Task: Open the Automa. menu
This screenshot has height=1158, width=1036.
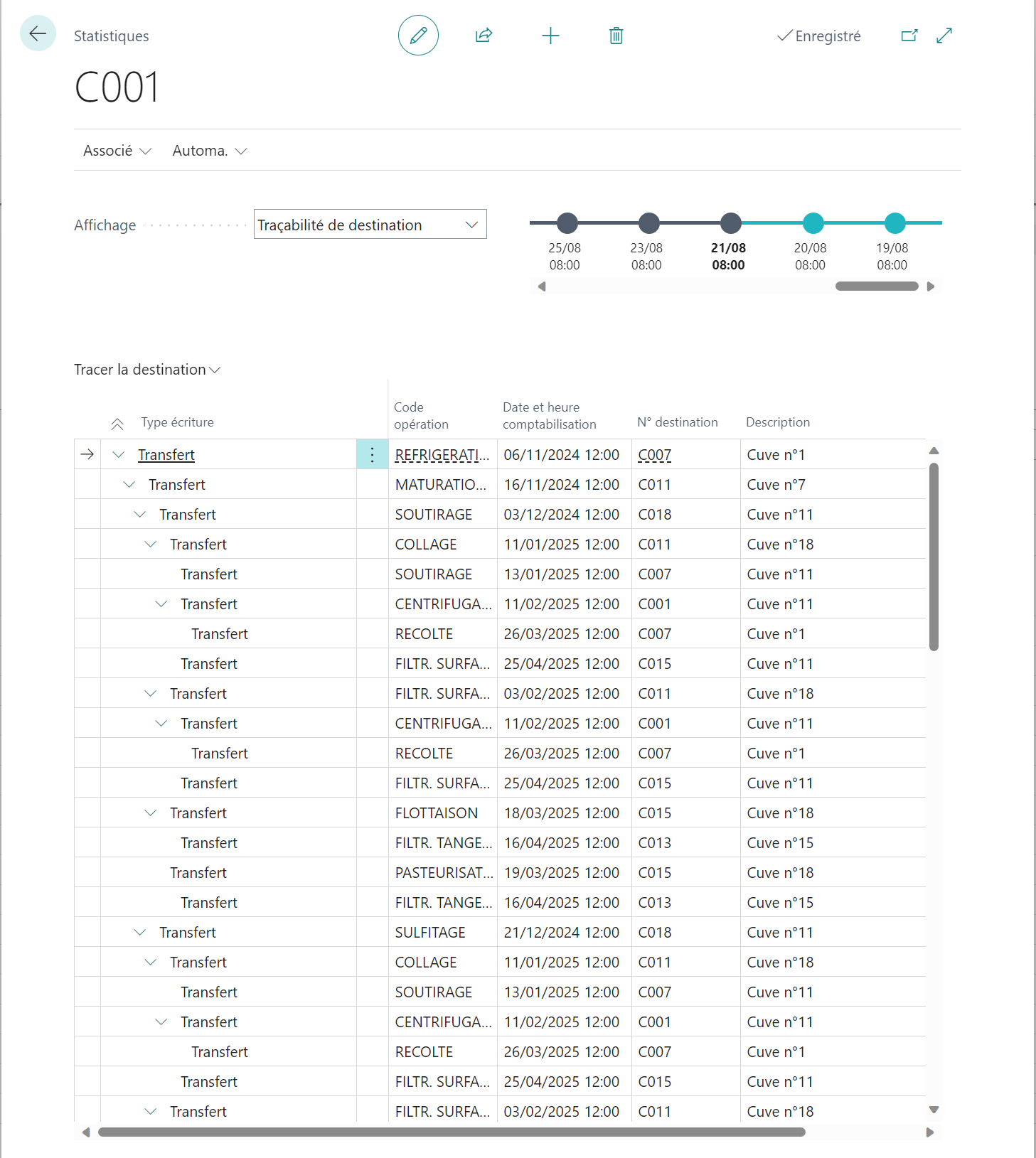Action: pos(209,151)
